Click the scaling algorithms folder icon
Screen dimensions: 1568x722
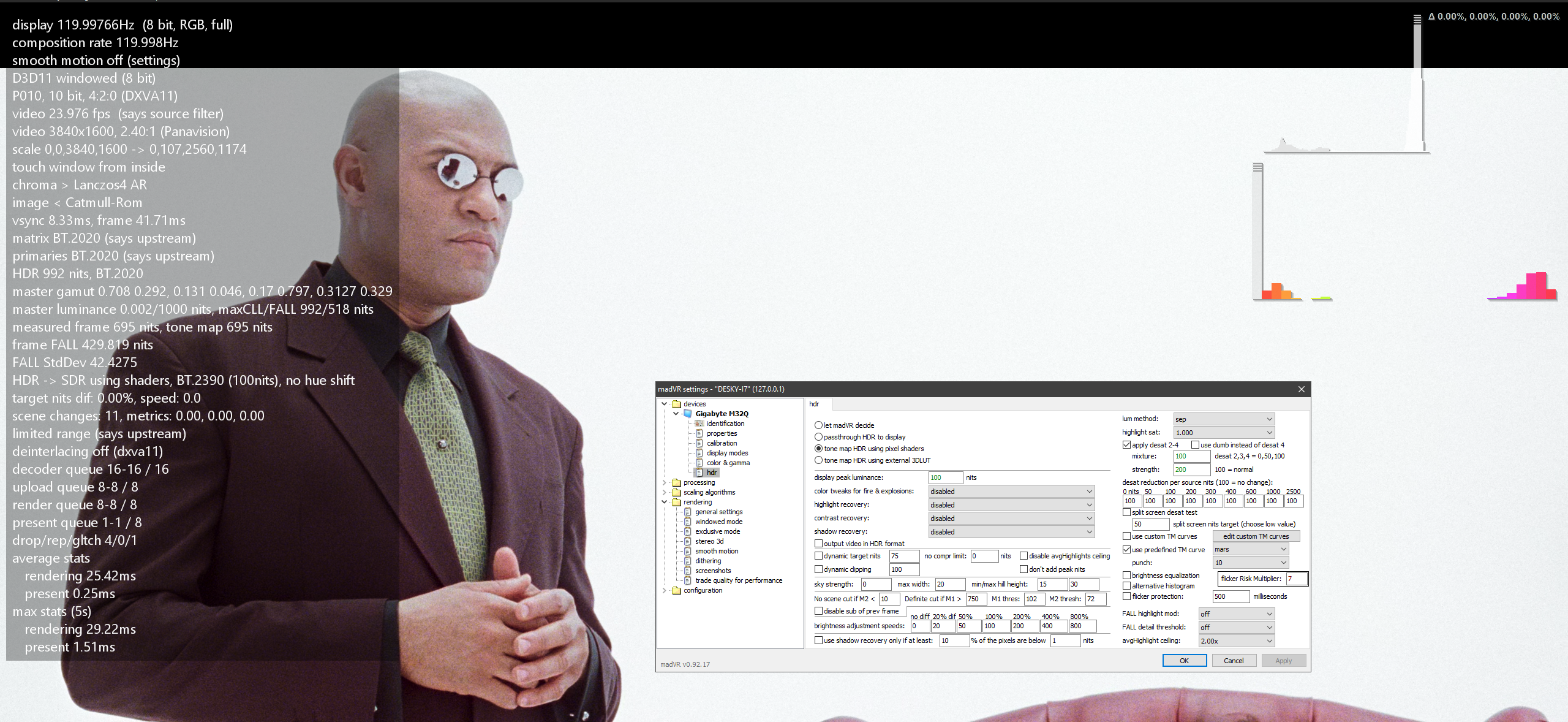click(676, 492)
